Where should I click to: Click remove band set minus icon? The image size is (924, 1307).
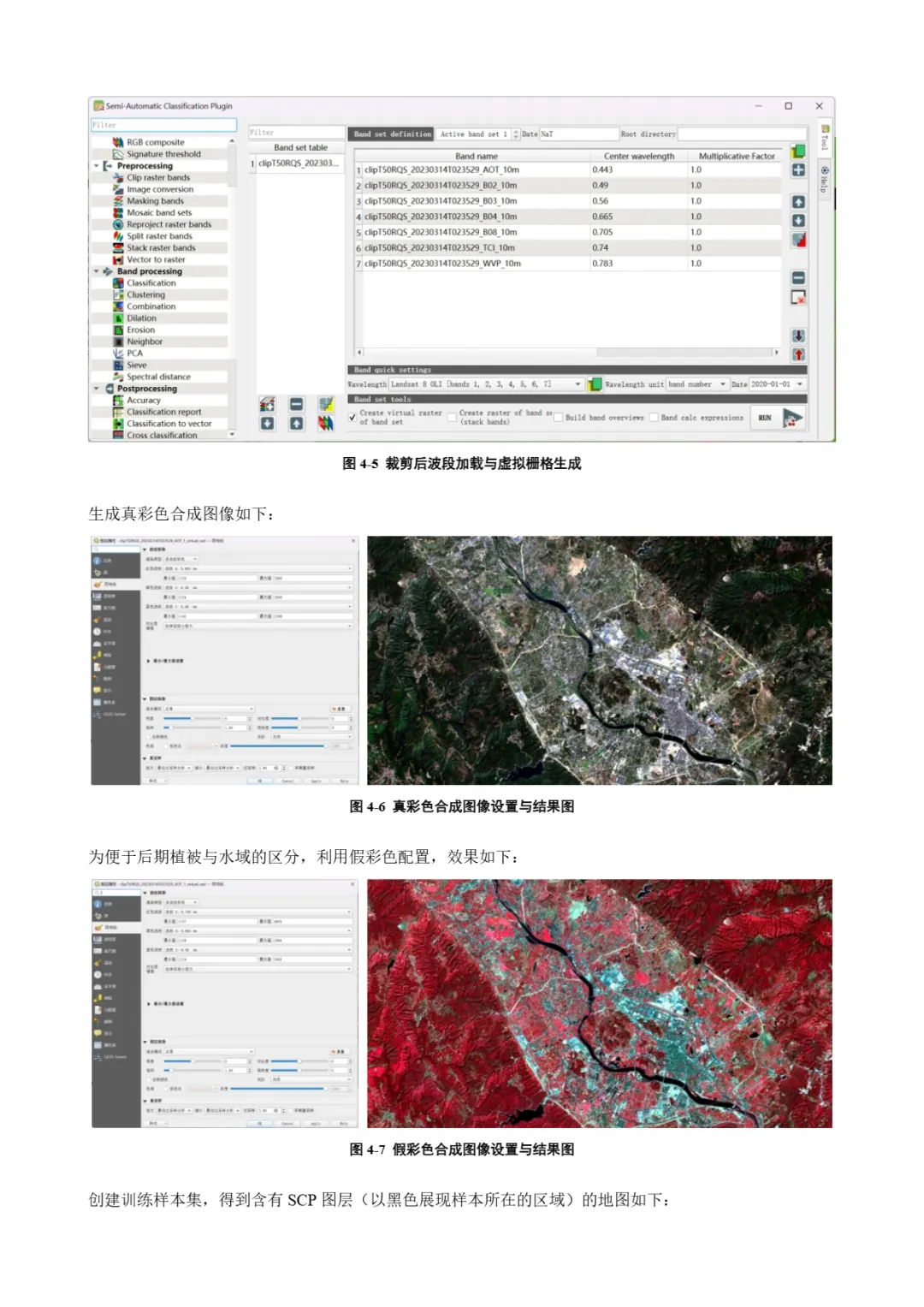[296, 403]
